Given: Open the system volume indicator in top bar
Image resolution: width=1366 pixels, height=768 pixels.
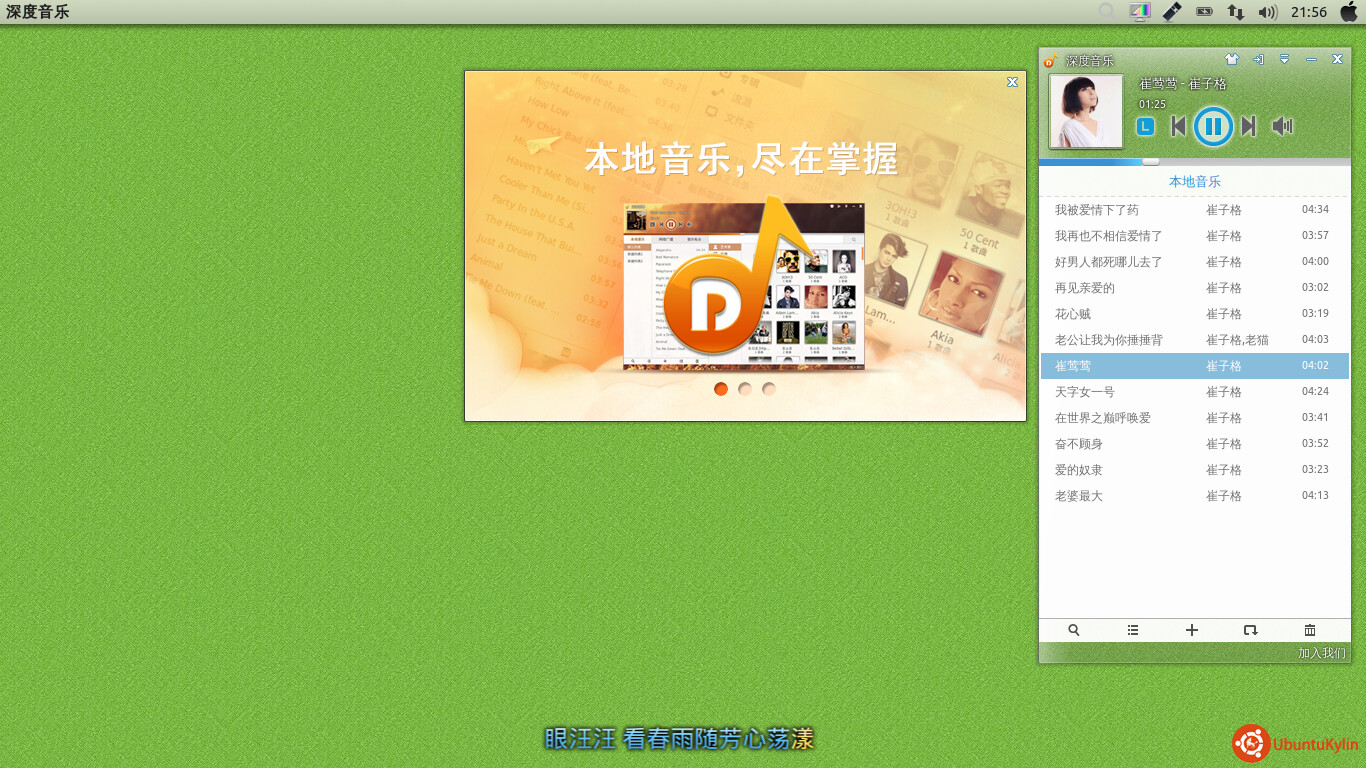Looking at the screenshot, I should [1268, 12].
